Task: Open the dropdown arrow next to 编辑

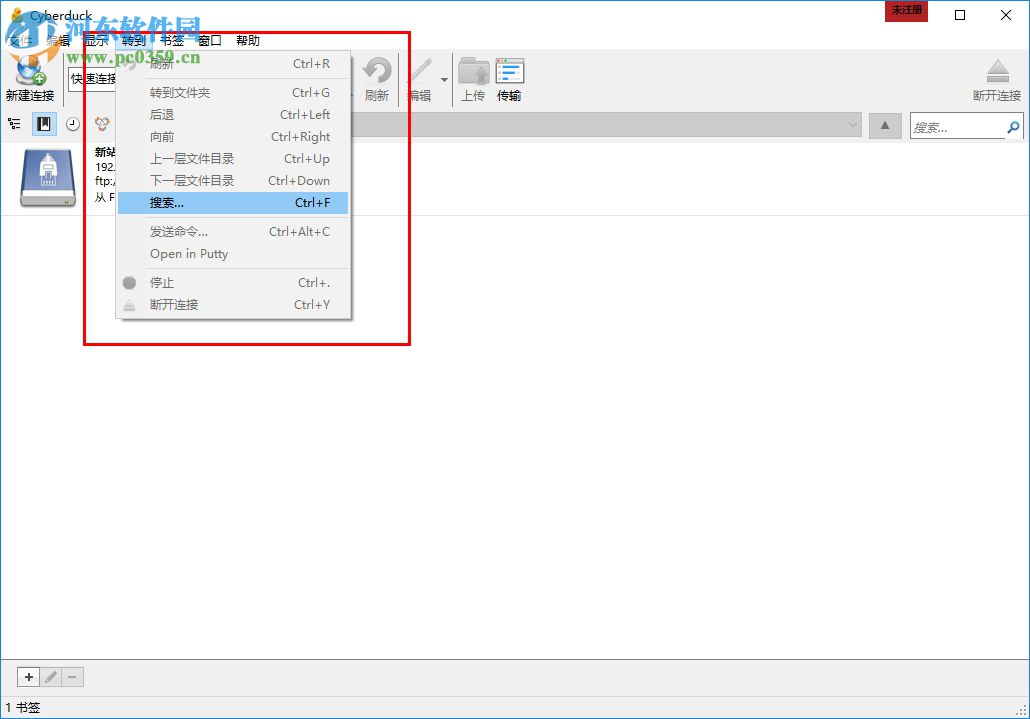Action: click(x=445, y=79)
